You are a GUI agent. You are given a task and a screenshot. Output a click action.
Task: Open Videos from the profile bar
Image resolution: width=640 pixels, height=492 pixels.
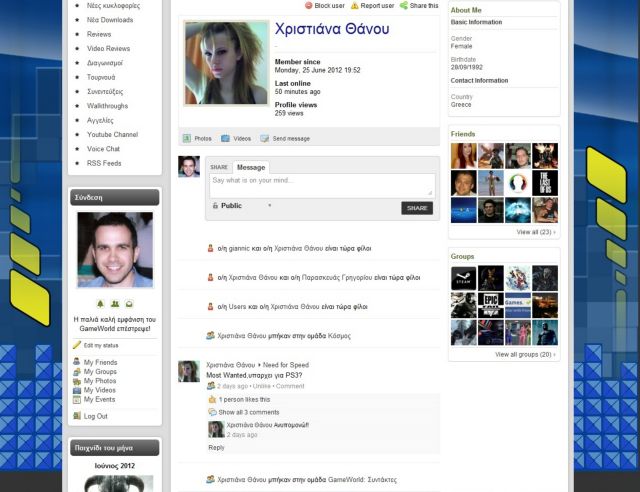point(236,138)
